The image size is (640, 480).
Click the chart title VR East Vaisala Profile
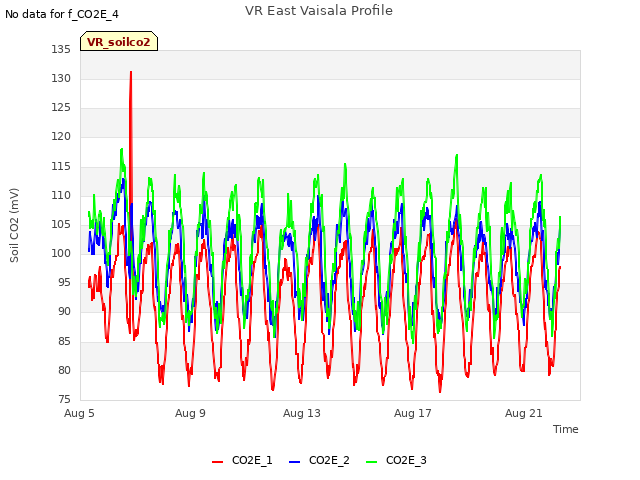click(x=319, y=11)
